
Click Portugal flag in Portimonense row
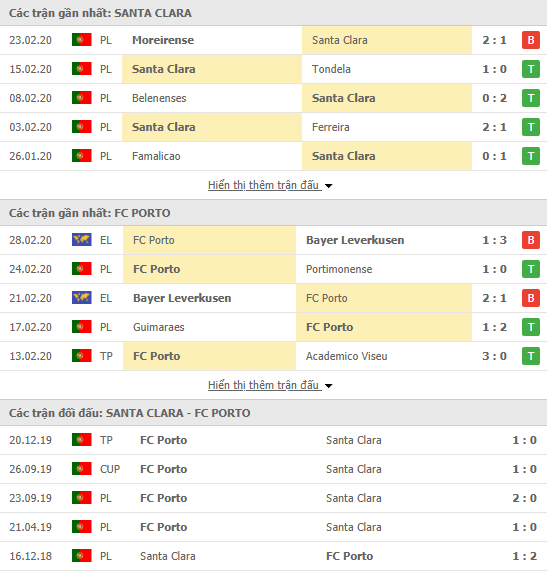pos(81,269)
